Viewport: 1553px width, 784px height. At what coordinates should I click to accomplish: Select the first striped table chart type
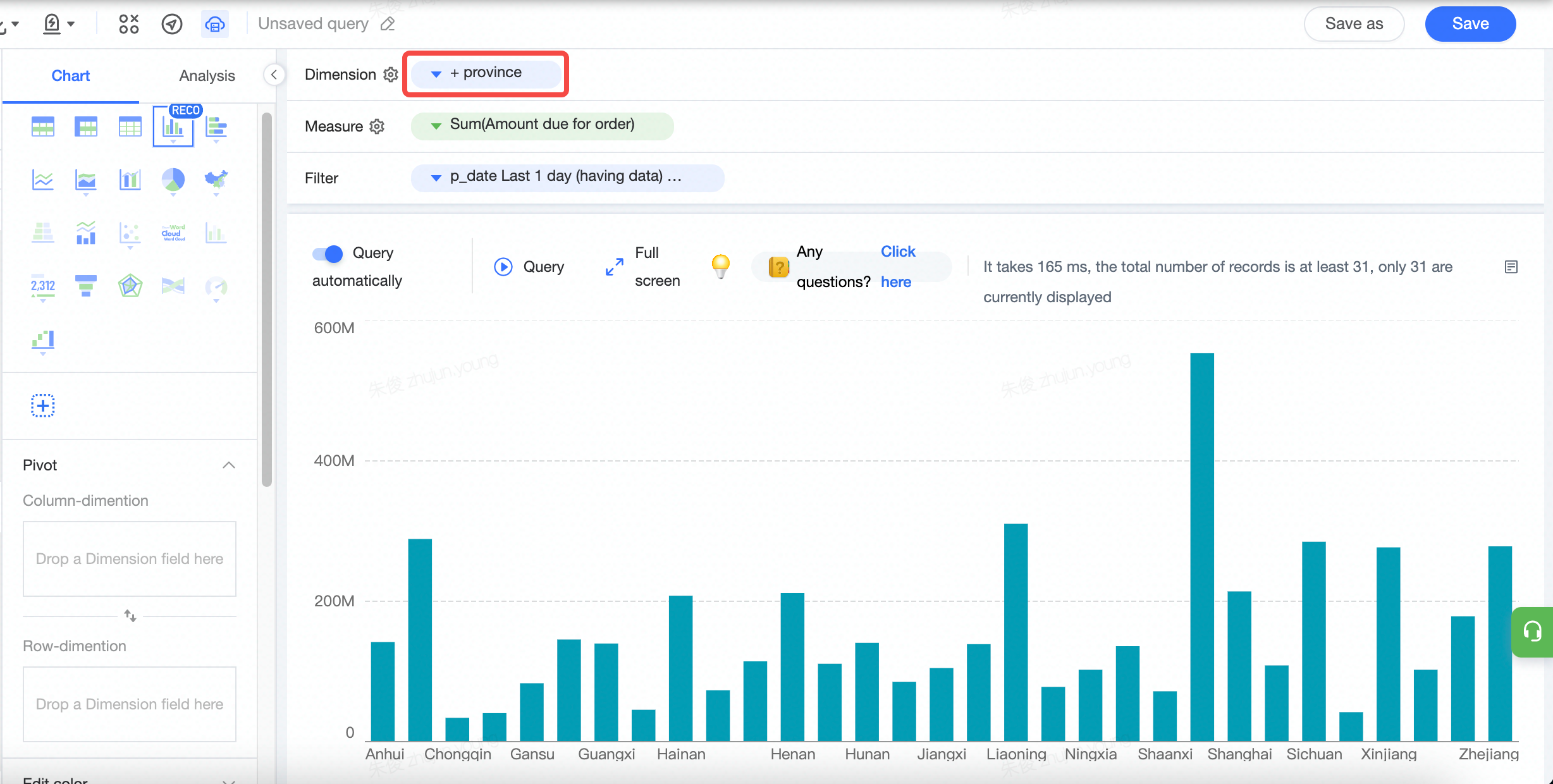pos(43,127)
